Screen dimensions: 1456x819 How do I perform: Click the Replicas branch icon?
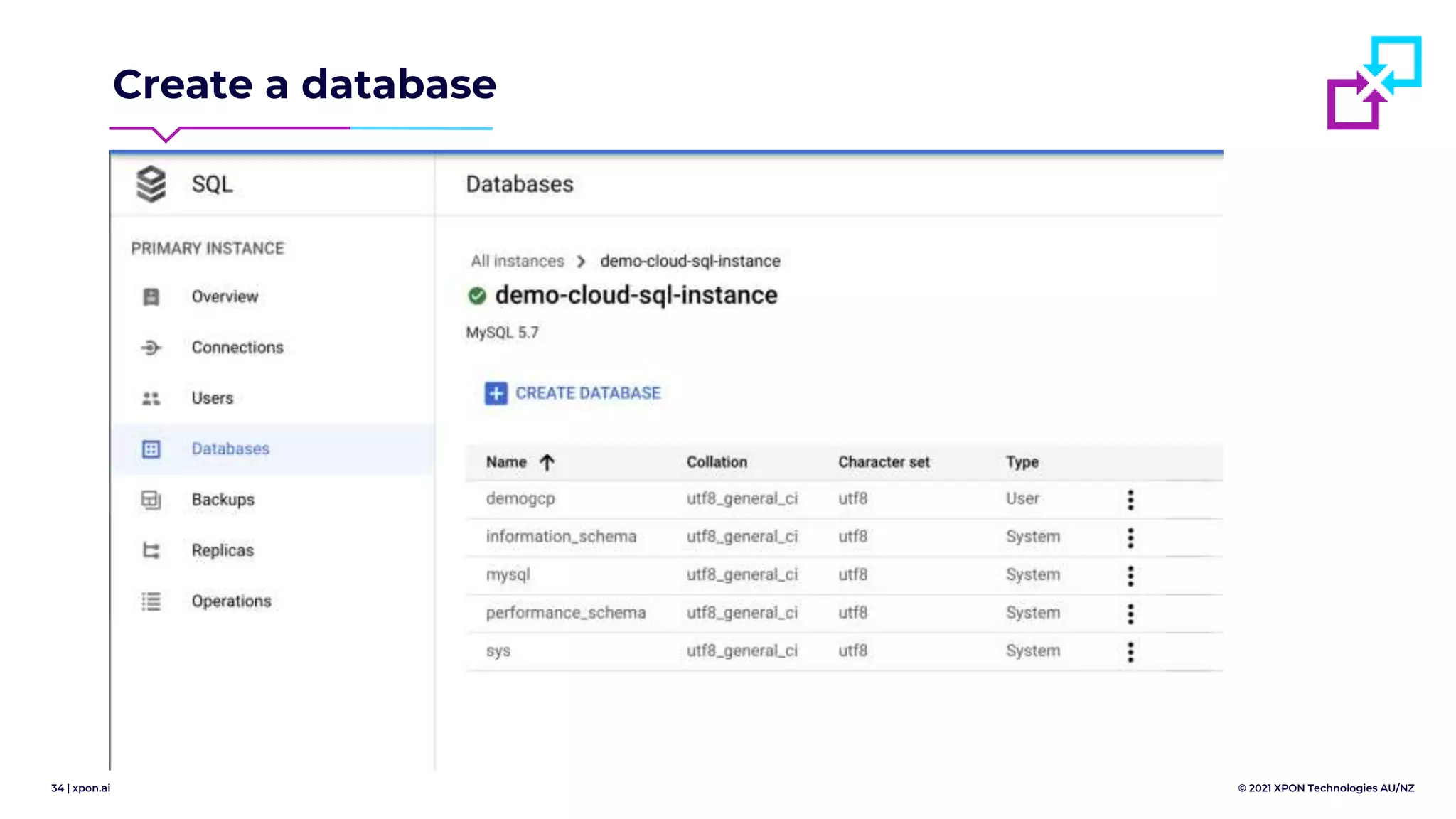151,550
